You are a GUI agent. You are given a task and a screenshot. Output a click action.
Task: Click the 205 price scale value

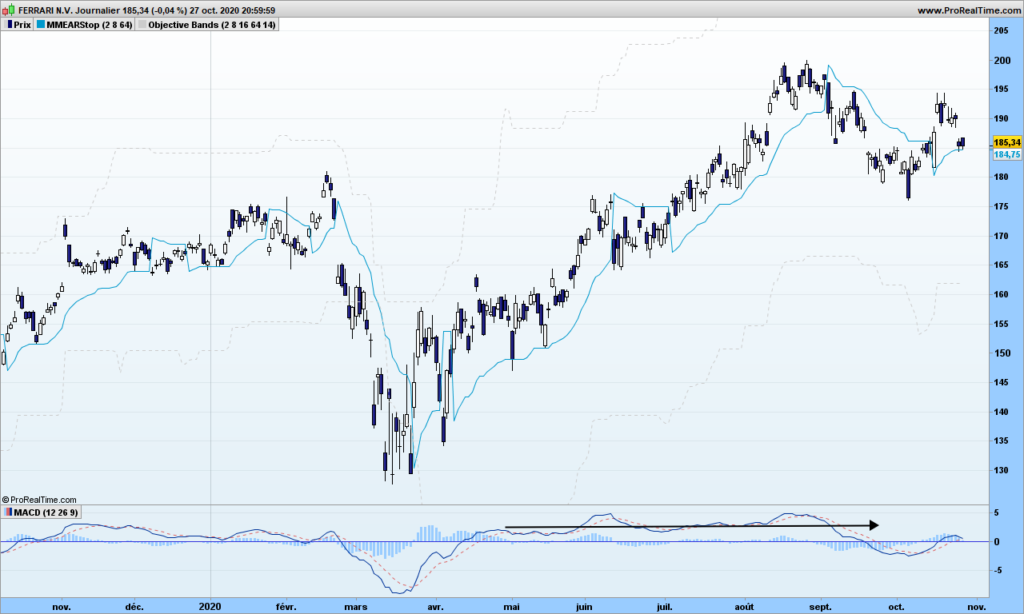(1000, 31)
